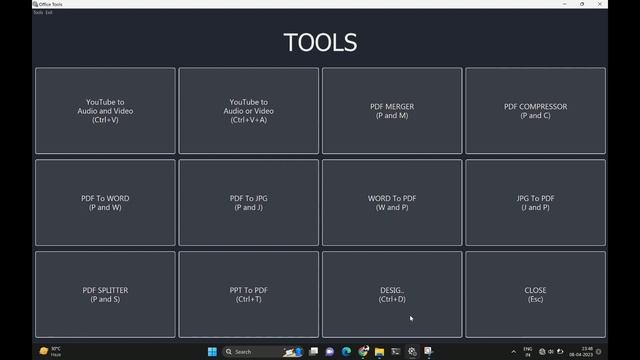Launch Microsoft Edge from taskbar
This screenshot has height=360, width=640.
[346, 351]
